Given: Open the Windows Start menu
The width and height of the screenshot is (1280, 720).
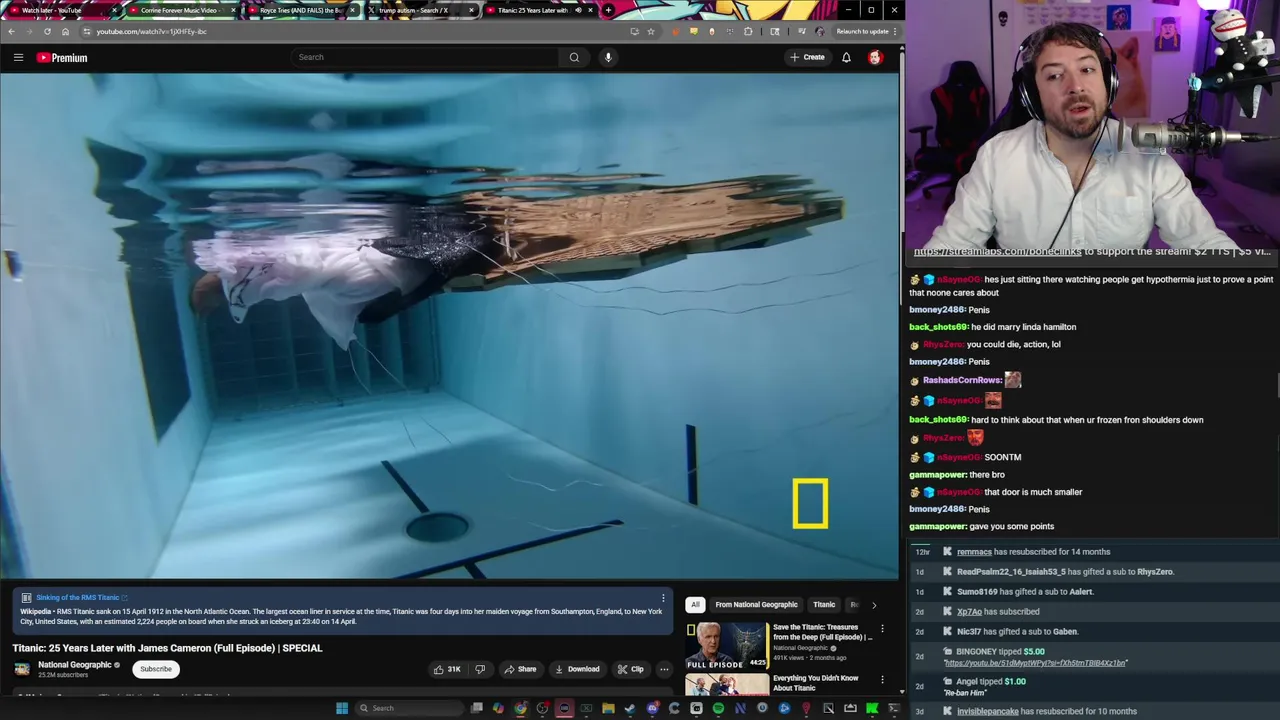Looking at the screenshot, I should [x=342, y=708].
